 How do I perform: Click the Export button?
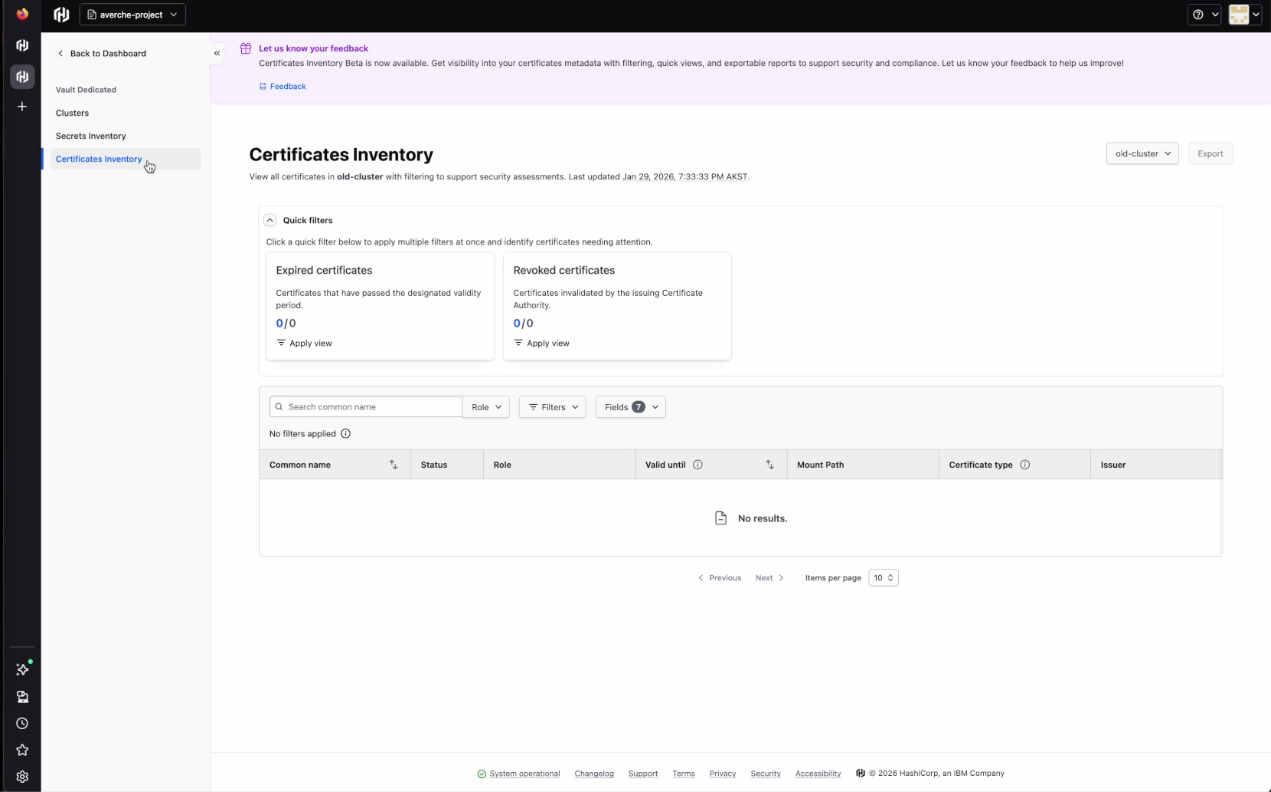[1210, 153]
